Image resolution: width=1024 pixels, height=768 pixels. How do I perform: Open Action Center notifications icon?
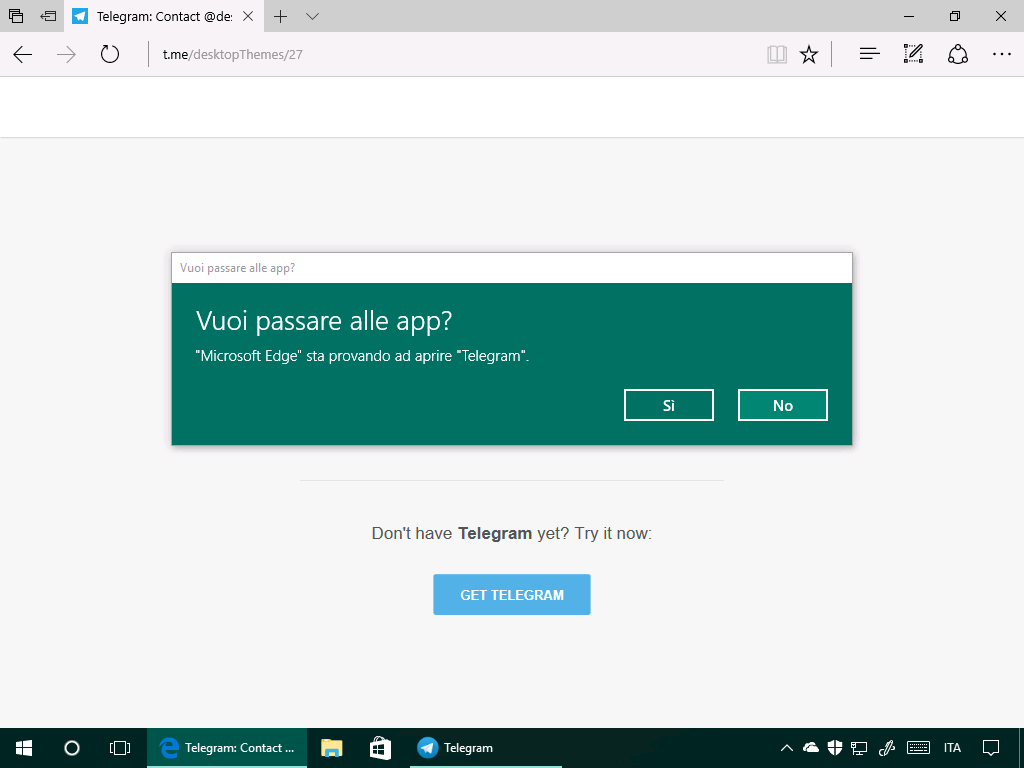991,748
